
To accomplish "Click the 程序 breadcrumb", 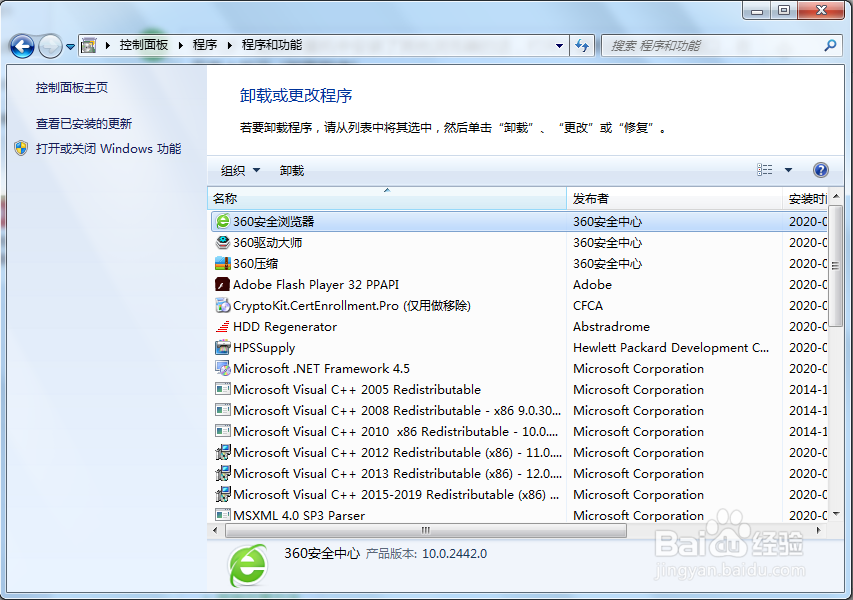I will click(x=205, y=45).
